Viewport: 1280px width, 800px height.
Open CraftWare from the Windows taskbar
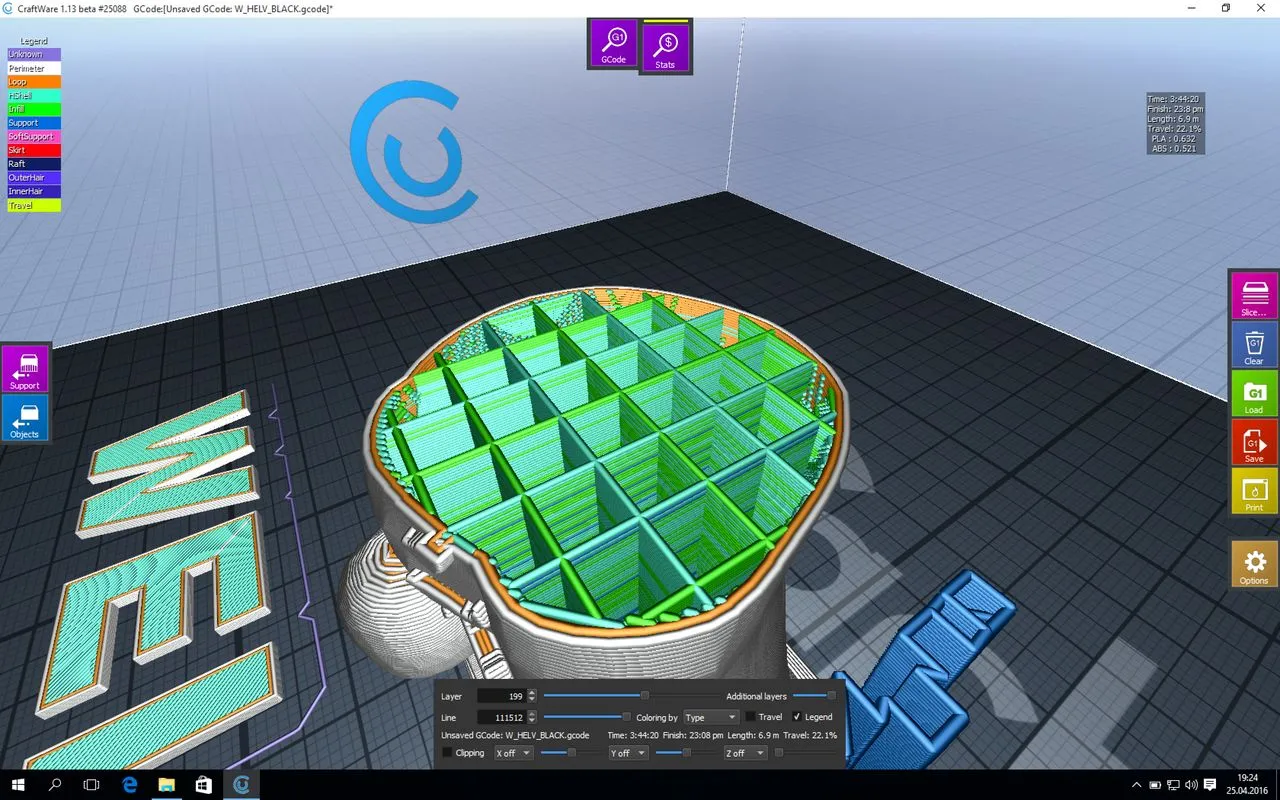click(x=241, y=784)
